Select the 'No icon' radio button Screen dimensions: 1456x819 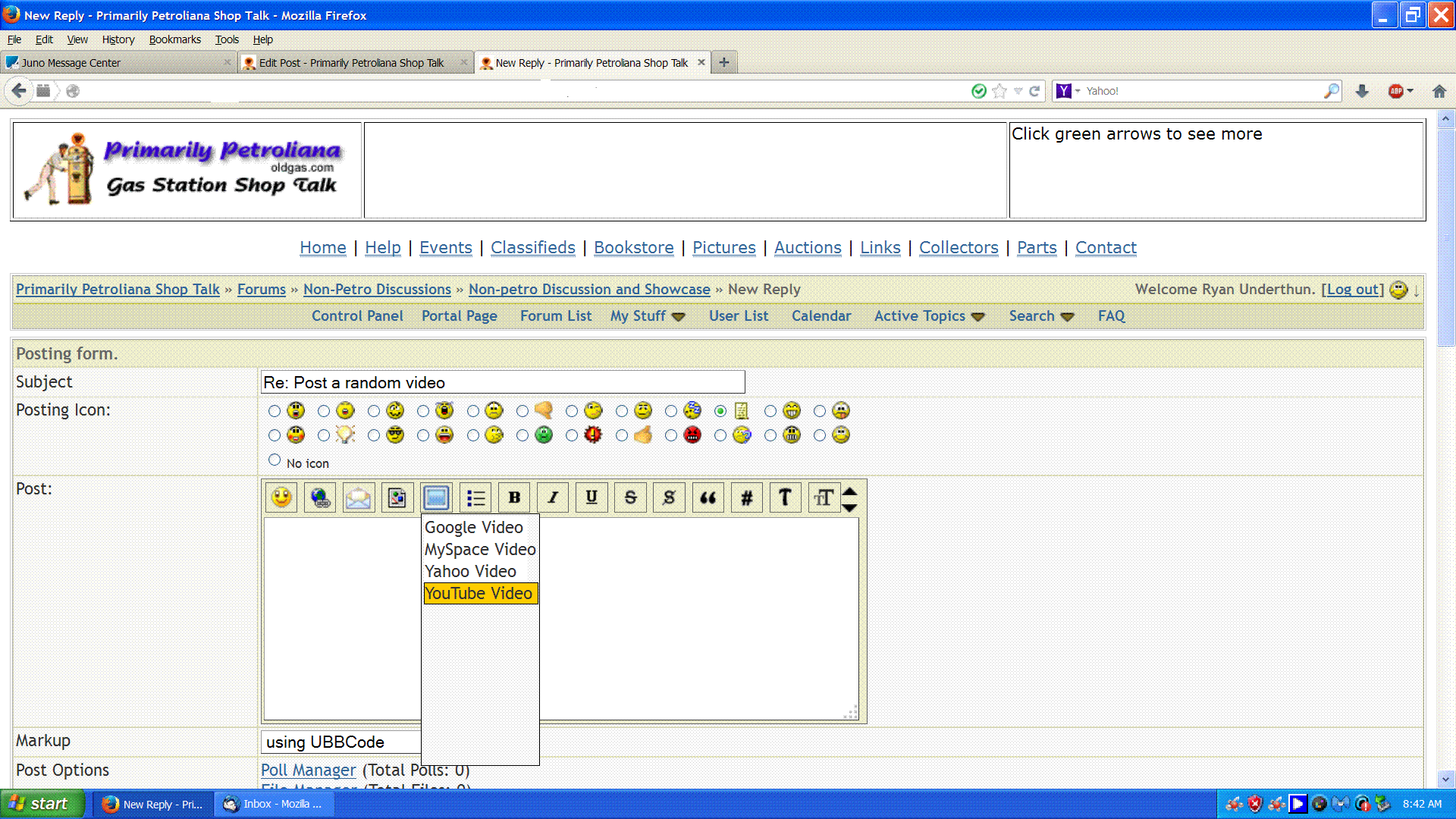tap(275, 460)
